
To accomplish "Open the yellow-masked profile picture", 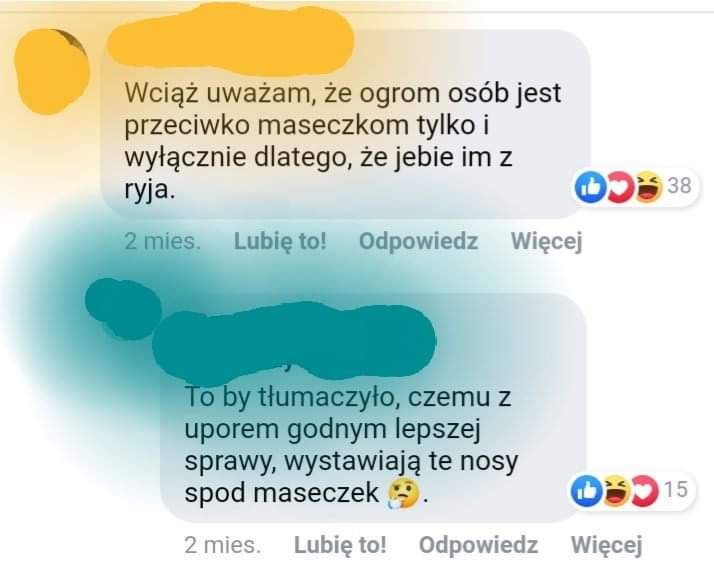I will click(x=51, y=71).
